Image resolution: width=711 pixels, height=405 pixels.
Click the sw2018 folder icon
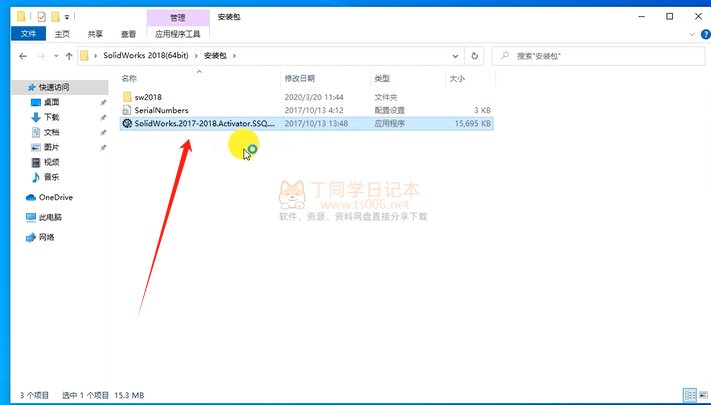pyautogui.click(x=127, y=97)
